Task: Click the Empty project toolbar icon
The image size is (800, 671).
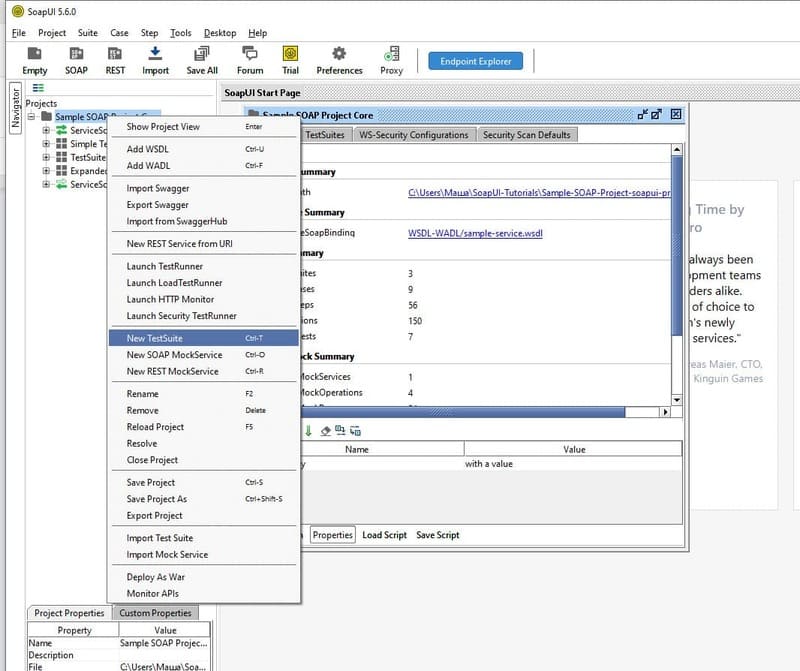Action: [x=35, y=55]
